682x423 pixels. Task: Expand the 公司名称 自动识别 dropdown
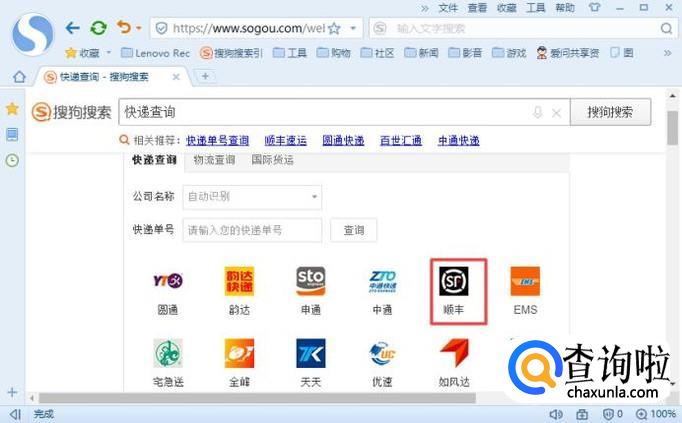315,197
